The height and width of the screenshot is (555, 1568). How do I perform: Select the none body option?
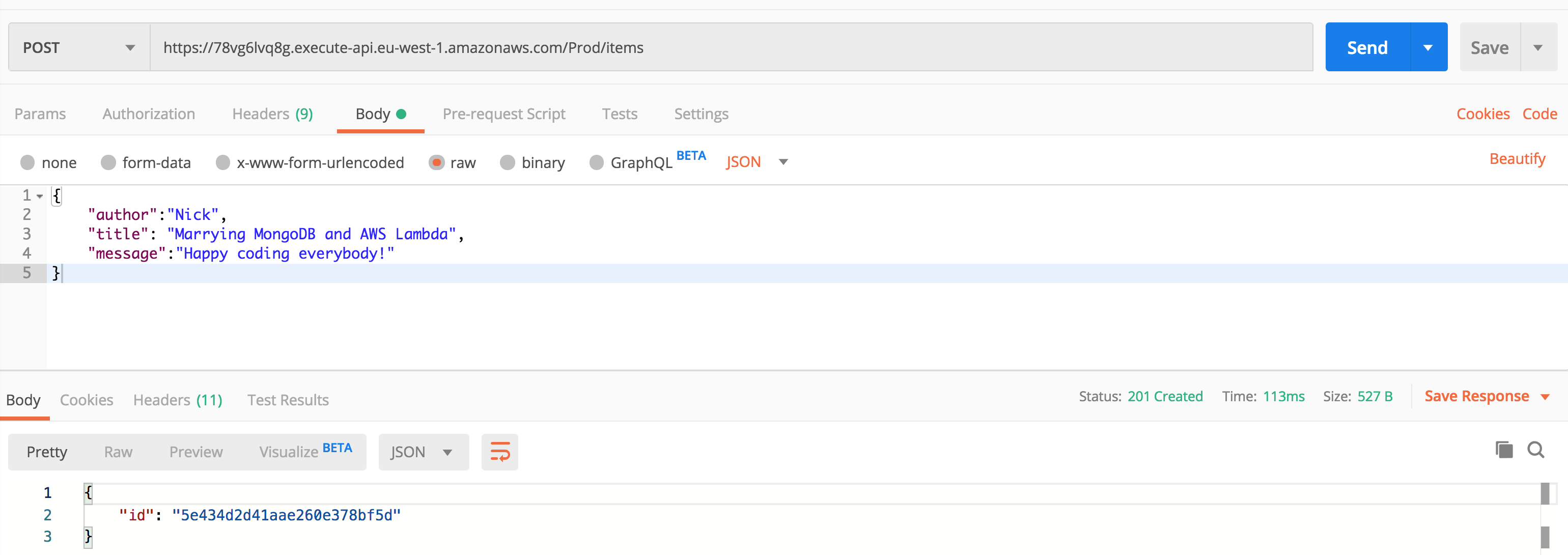click(27, 162)
